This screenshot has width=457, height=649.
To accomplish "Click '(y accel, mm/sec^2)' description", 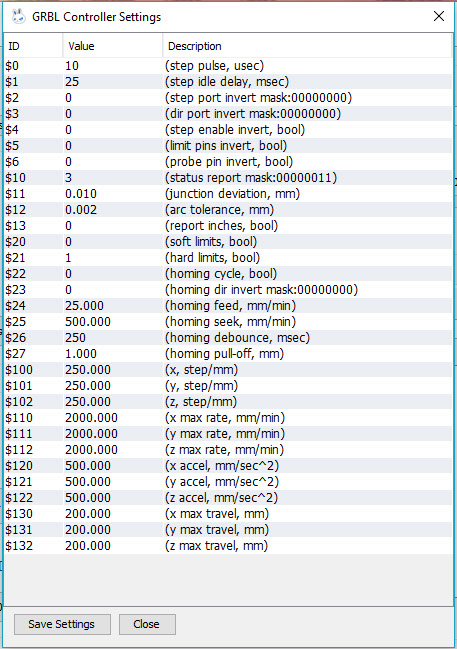I will [222, 482].
